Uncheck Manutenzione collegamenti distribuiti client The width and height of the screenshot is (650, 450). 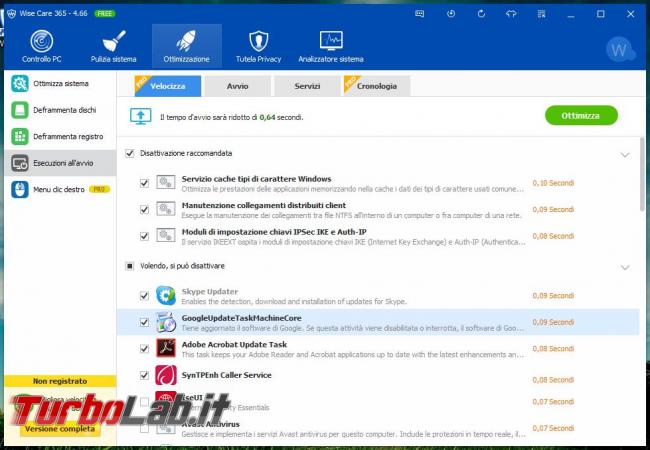coord(144,209)
